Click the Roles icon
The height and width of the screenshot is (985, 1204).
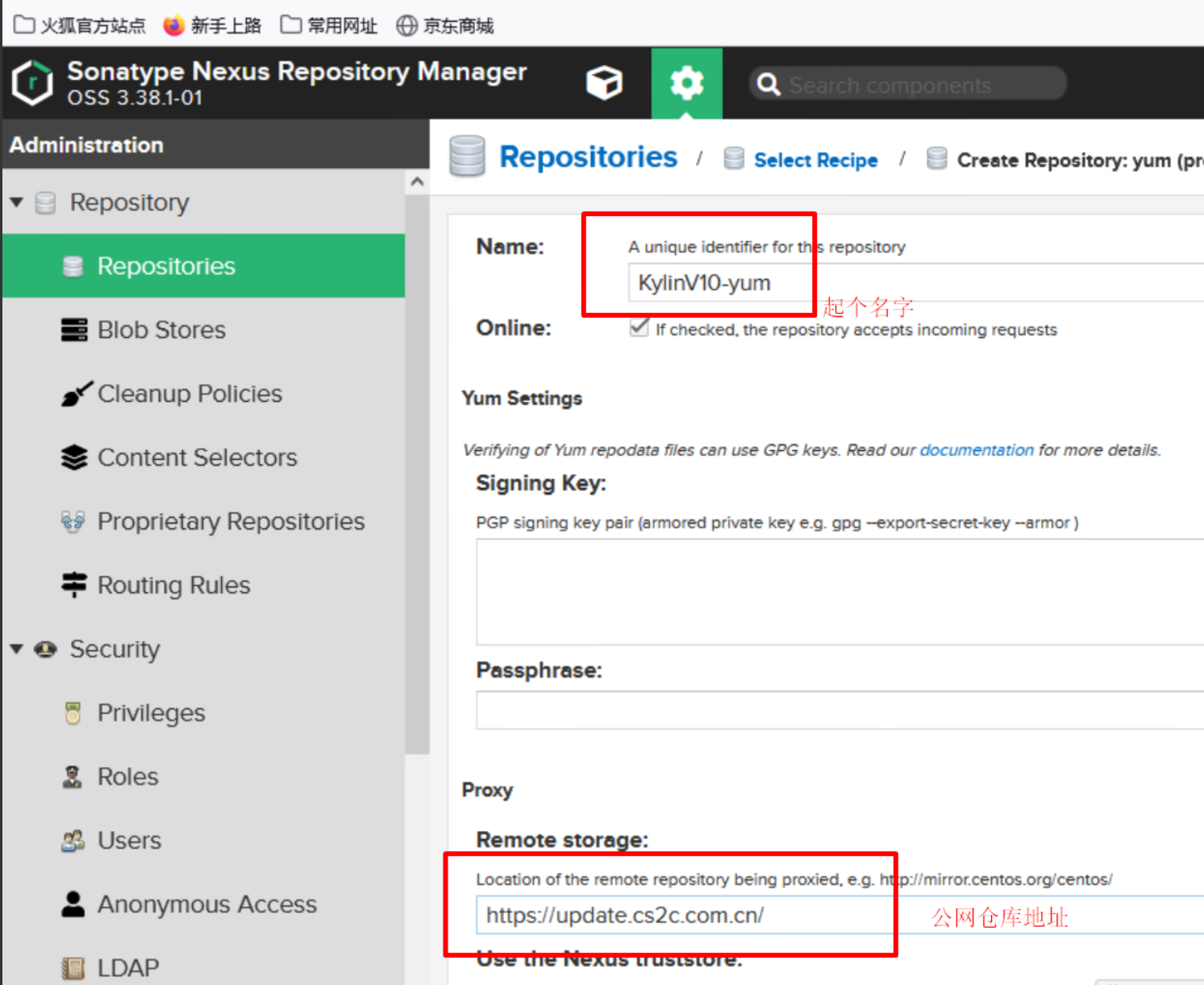[x=73, y=777]
